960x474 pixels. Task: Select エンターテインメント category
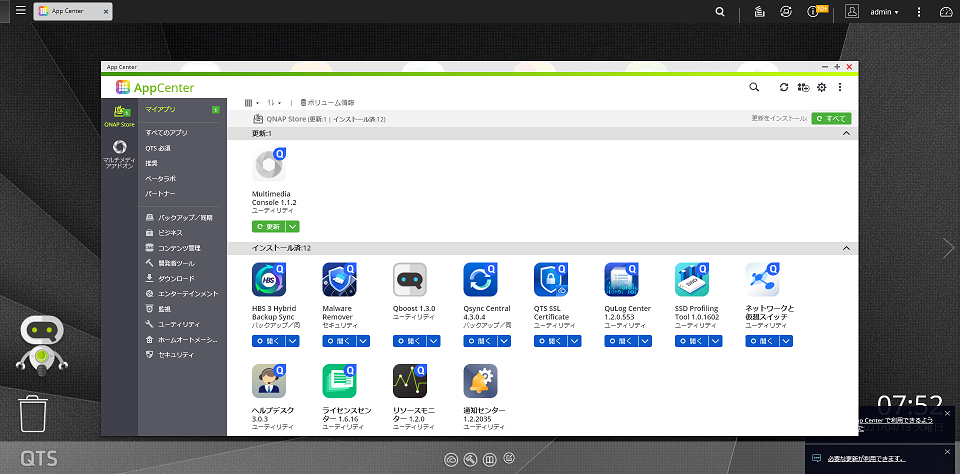[182, 293]
